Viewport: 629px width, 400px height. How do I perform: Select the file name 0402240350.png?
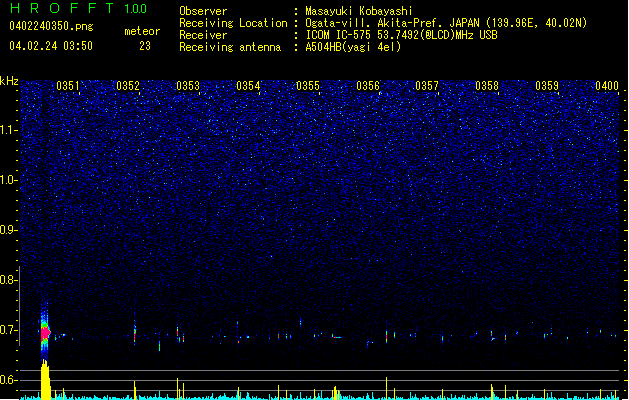(x=51, y=26)
